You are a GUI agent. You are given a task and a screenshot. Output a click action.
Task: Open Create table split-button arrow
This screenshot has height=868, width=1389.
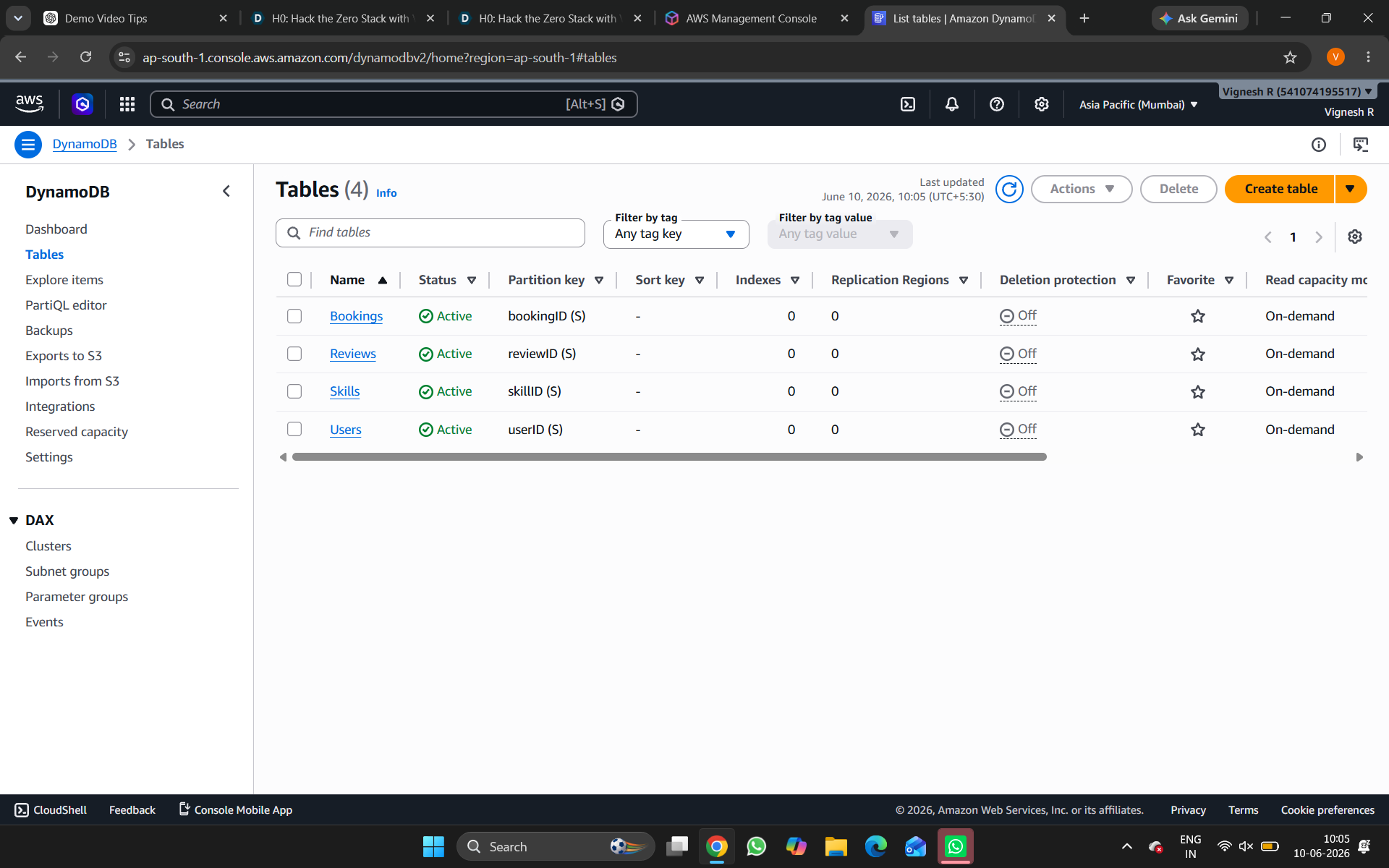(x=1351, y=190)
